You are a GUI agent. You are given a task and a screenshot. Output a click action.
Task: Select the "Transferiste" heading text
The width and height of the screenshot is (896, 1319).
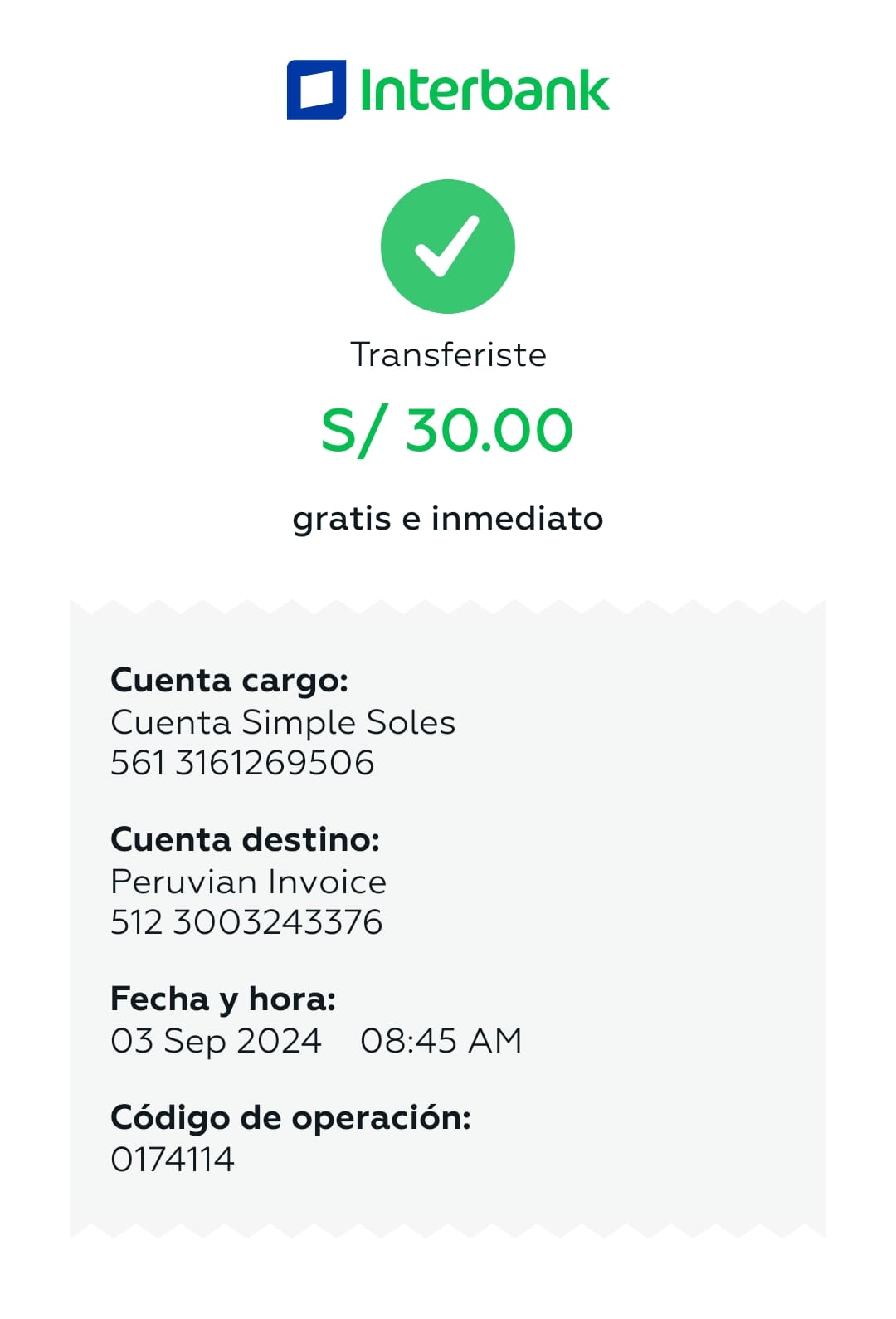(x=448, y=355)
